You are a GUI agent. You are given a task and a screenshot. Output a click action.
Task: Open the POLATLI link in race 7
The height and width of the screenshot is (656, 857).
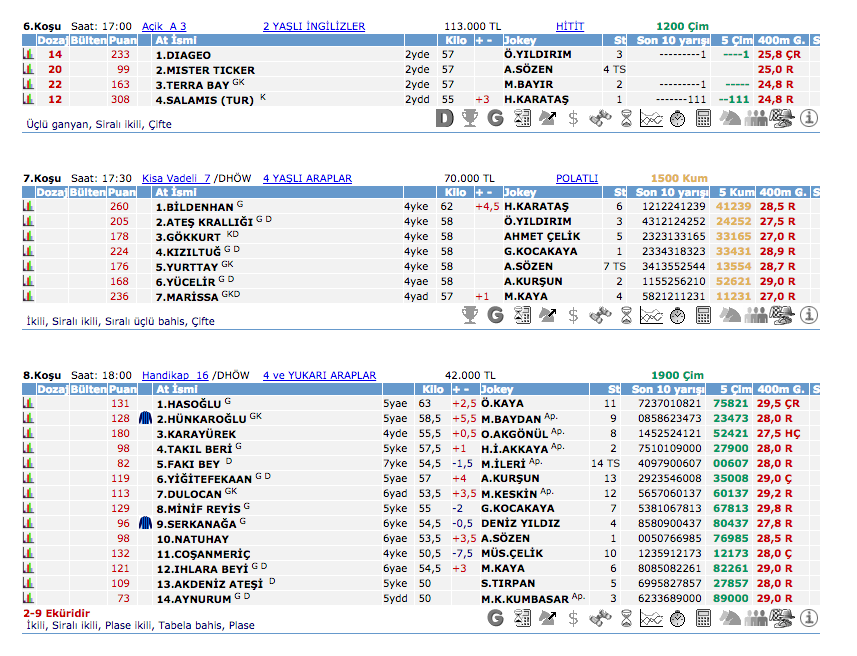pos(576,178)
